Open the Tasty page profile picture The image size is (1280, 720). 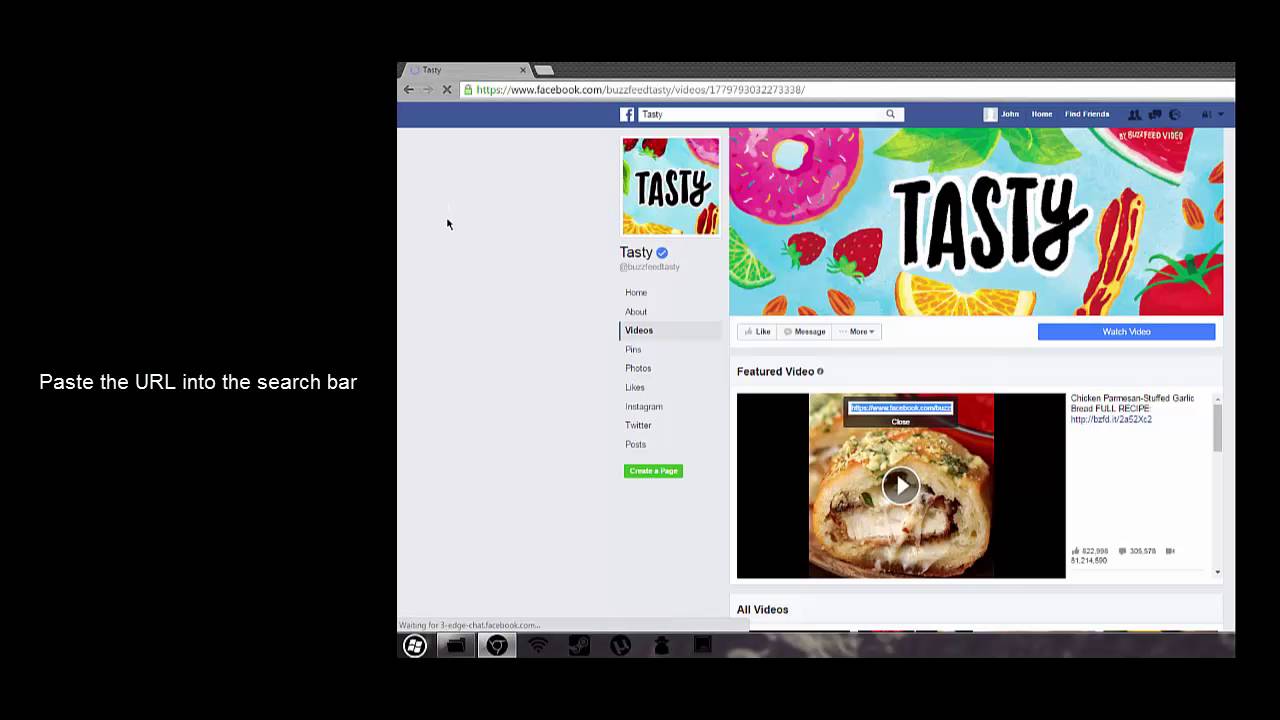[x=670, y=186]
